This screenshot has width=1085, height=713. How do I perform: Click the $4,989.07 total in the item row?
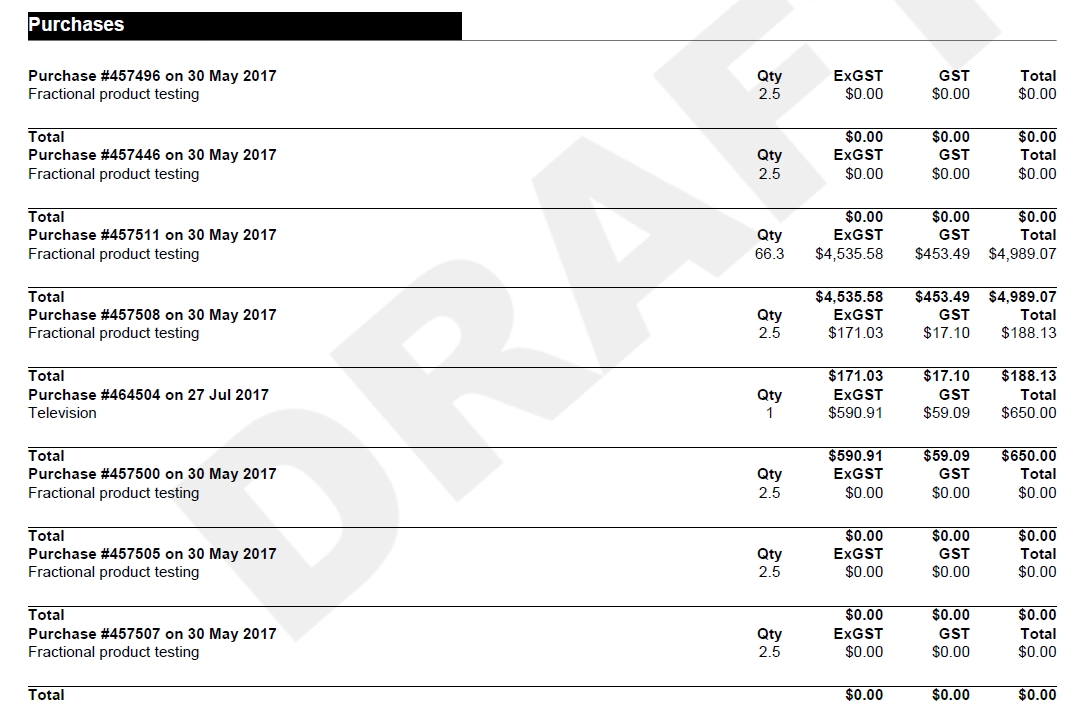[x=1022, y=254]
